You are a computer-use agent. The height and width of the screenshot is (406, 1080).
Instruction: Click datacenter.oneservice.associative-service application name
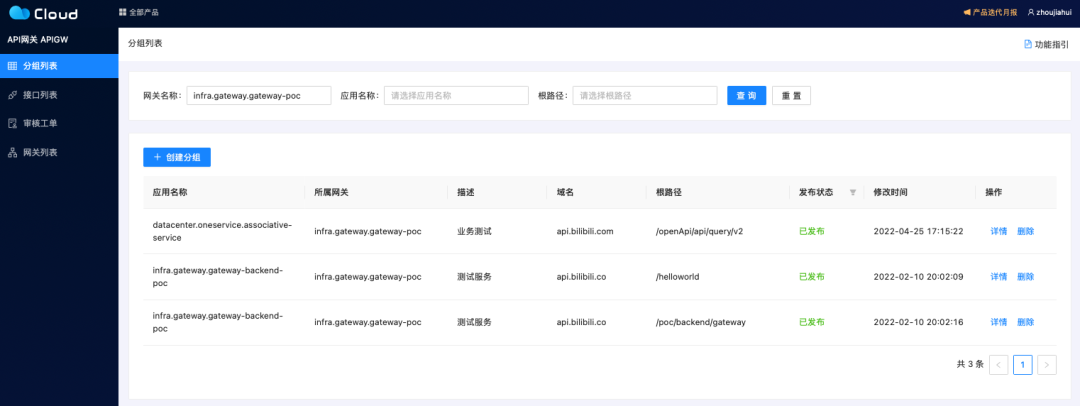pyautogui.click(x=222, y=232)
